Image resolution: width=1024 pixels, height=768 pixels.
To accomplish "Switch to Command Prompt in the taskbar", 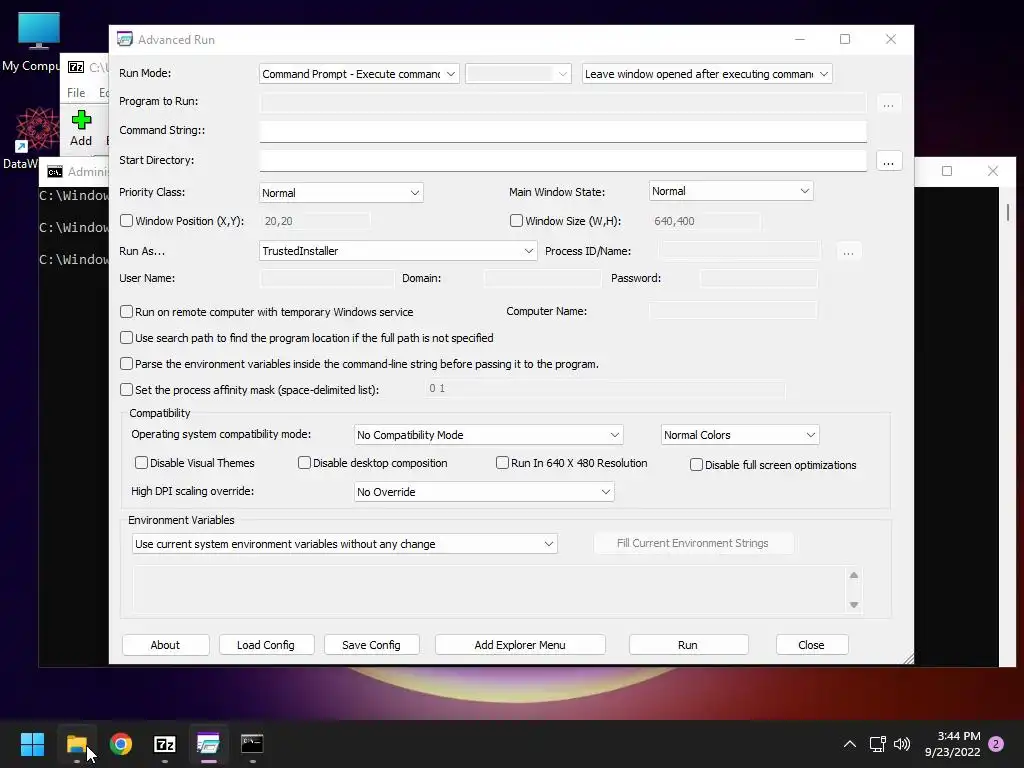I will [x=252, y=743].
